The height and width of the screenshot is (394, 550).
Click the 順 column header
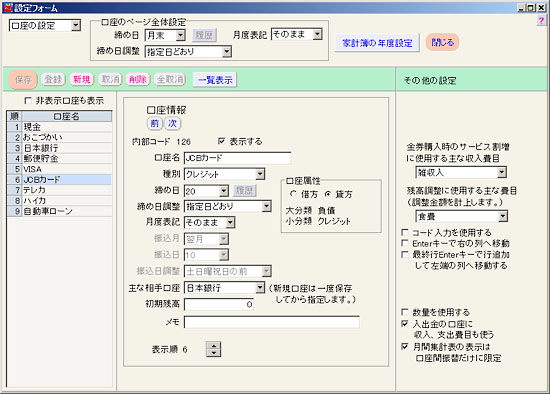point(14,116)
